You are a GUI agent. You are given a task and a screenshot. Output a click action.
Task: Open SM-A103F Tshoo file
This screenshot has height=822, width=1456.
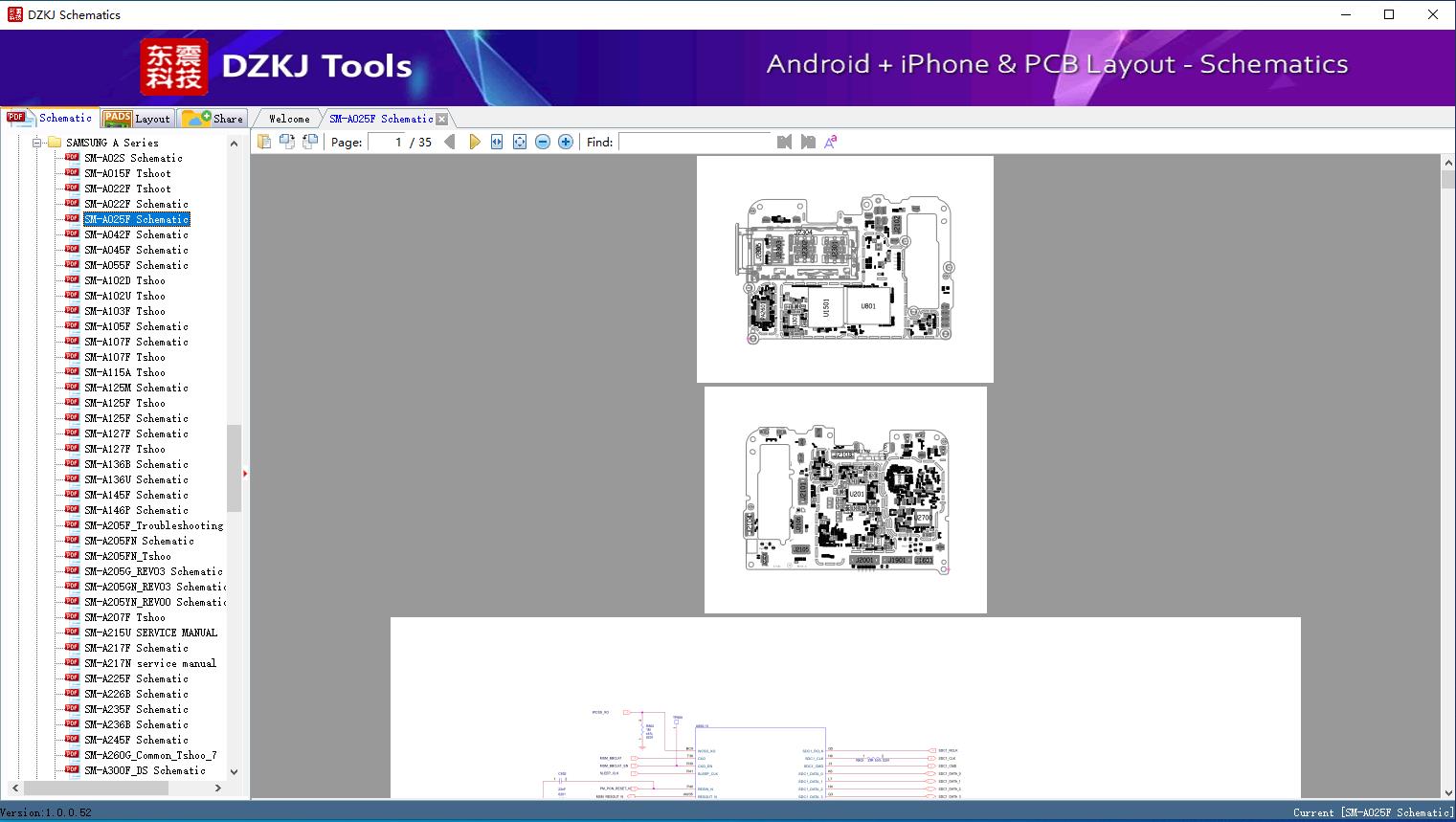pyautogui.click(x=124, y=311)
